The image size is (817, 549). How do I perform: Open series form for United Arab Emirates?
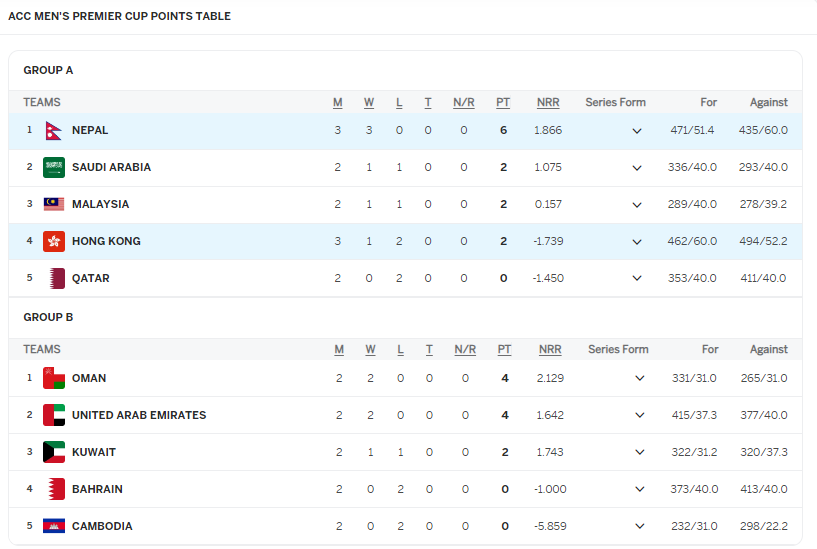[x=639, y=416]
